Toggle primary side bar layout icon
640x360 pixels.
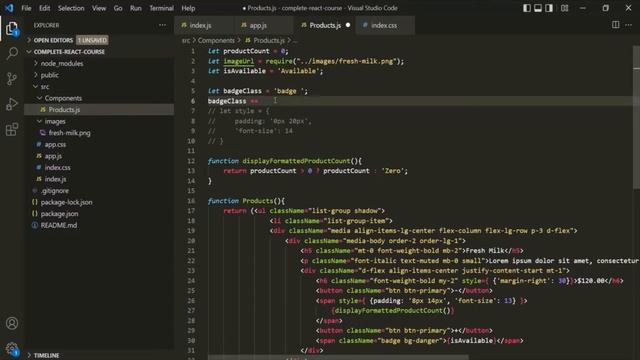click(x=527, y=8)
